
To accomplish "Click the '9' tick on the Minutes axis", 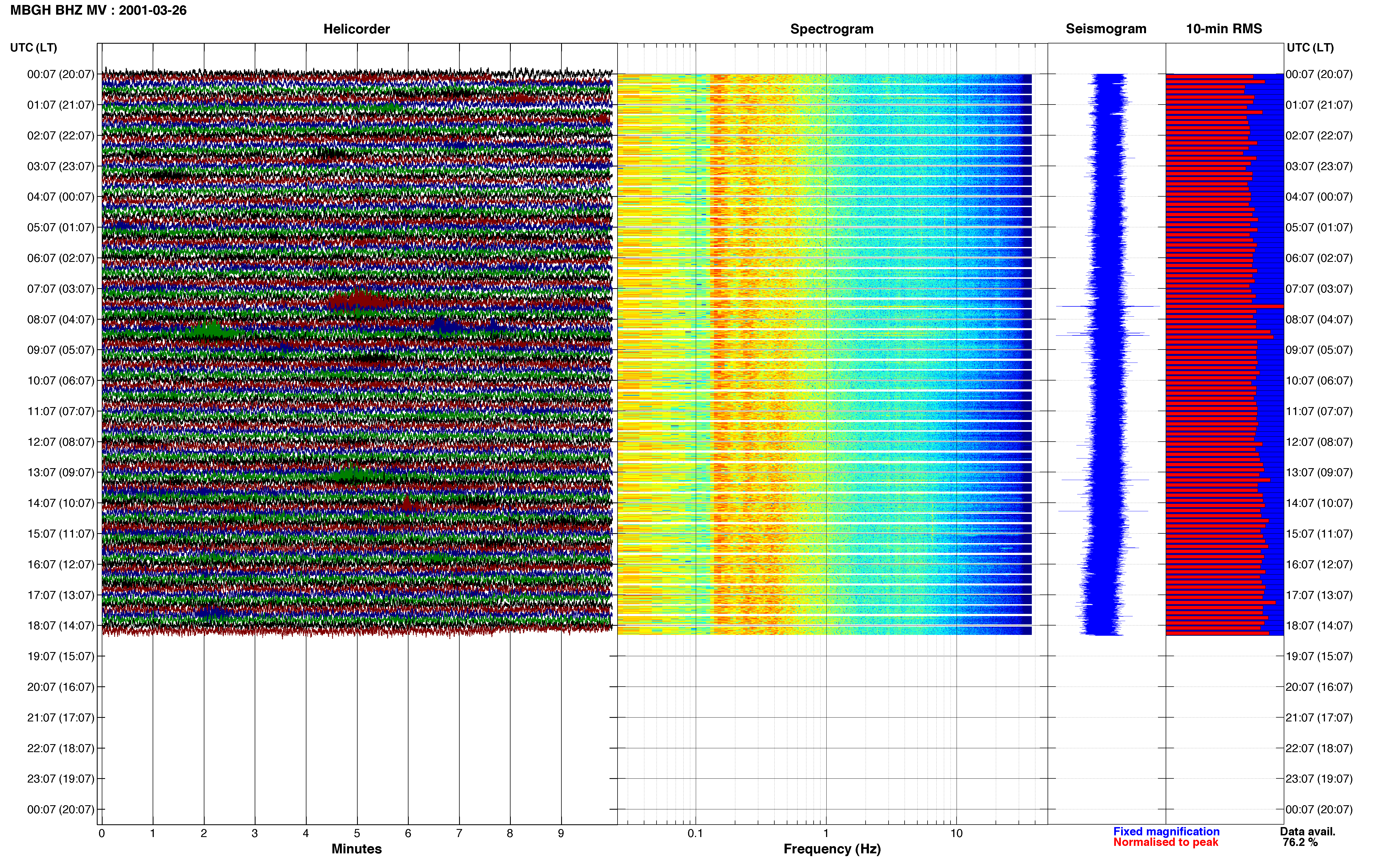I will [561, 833].
